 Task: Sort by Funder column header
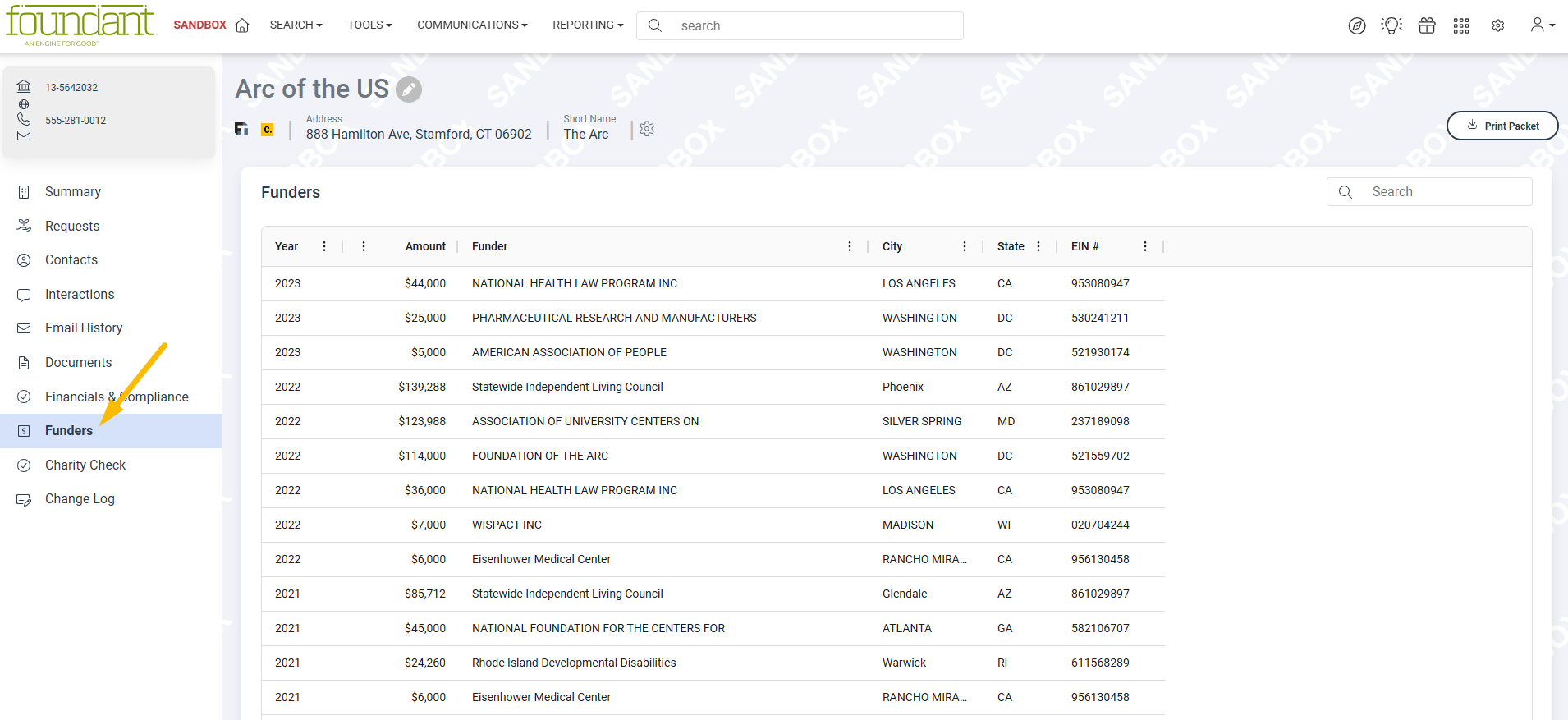[x=489, y=246]
